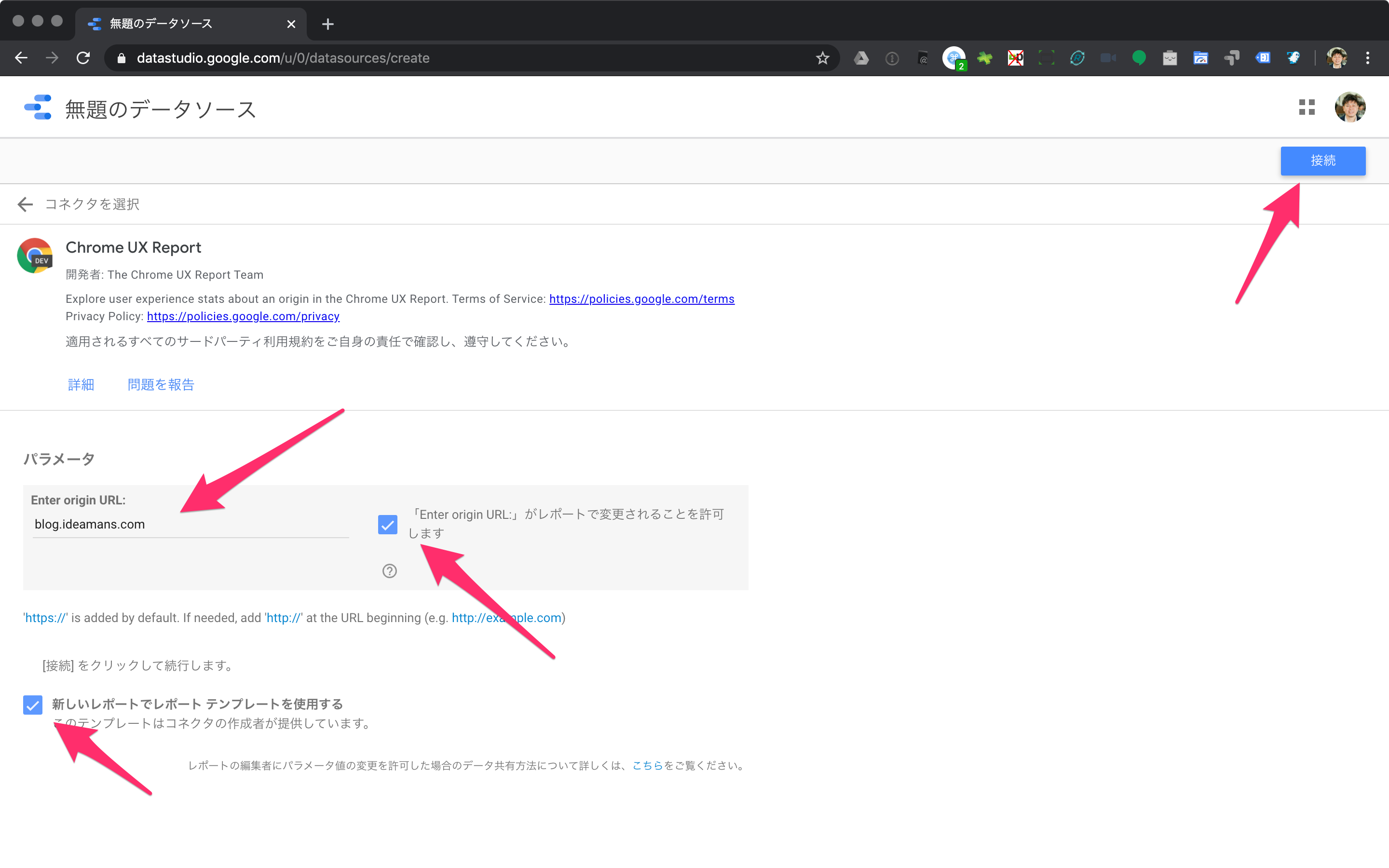The image size is (1389, 868).
Task: Open the red-crossed extension icon
Action: [1015, 58]
